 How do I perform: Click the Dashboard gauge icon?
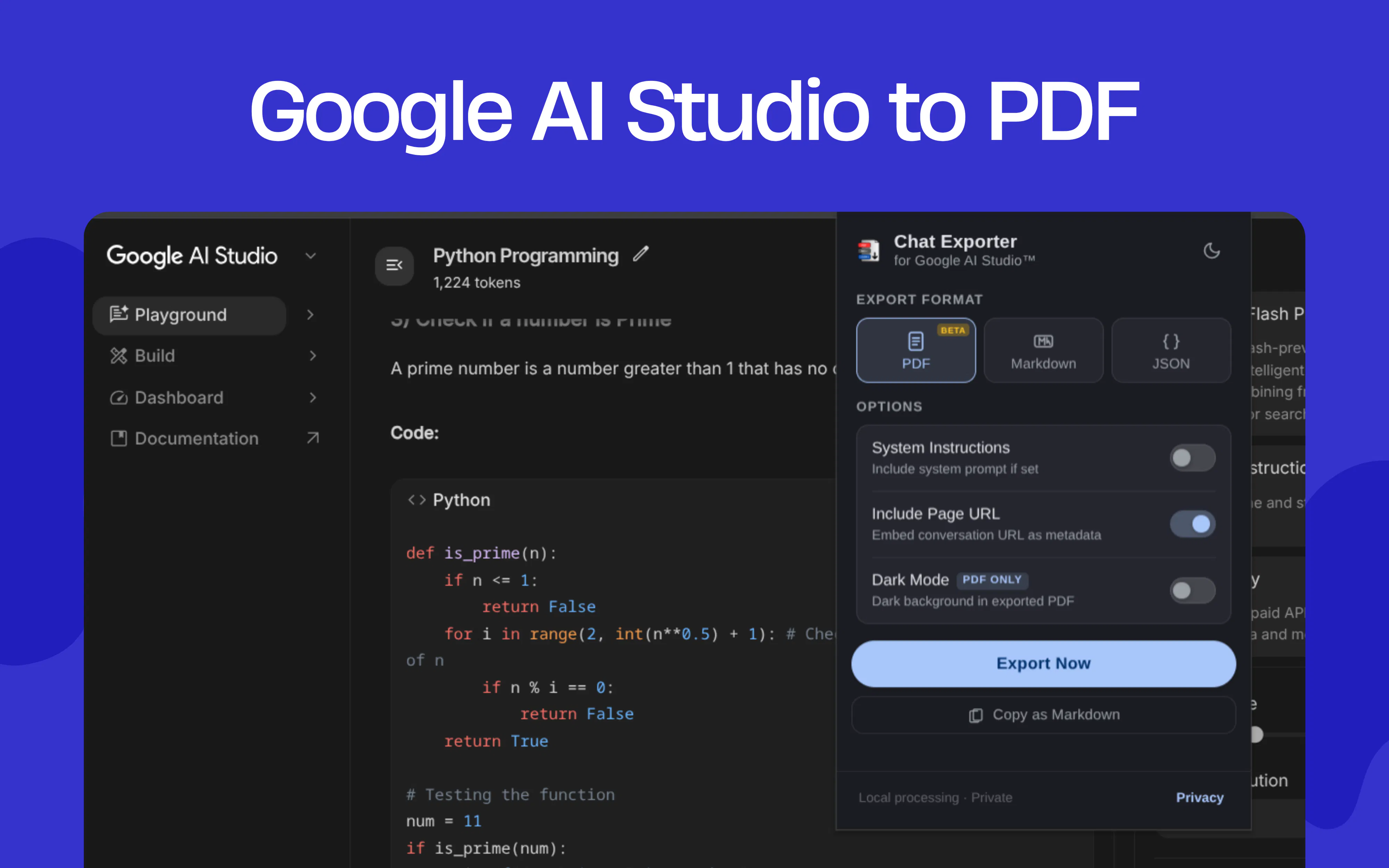click(119, 397)
